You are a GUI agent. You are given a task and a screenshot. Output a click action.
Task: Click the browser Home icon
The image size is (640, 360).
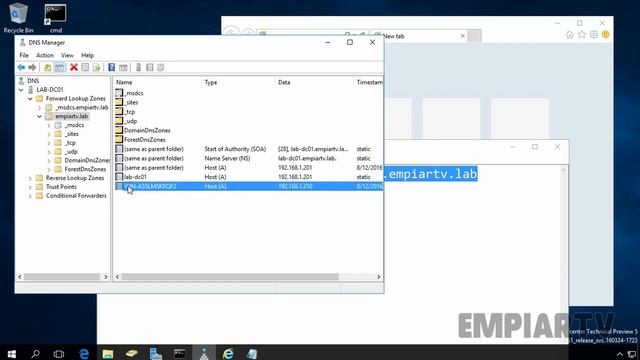(x=570, y=35)
